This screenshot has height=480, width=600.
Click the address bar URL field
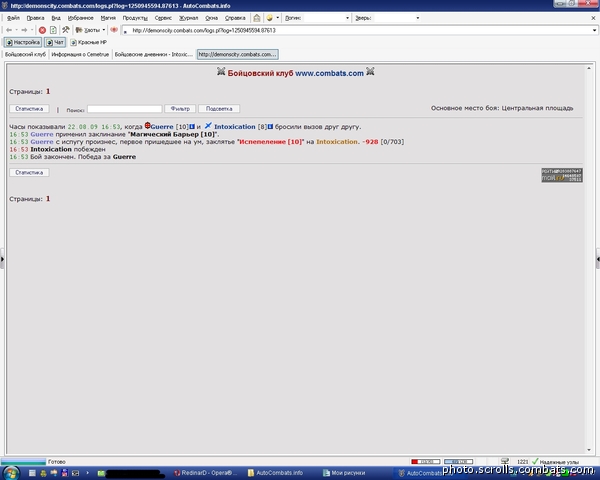click(360, 30)
